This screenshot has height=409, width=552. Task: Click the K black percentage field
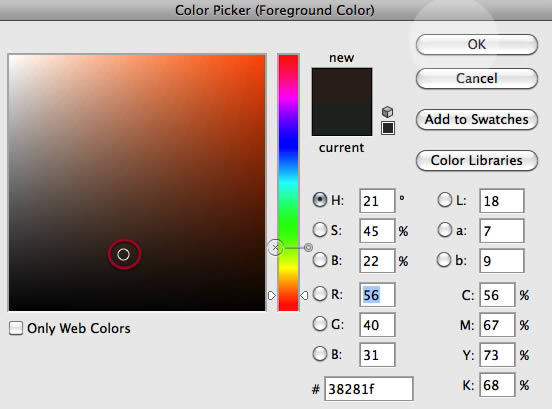pos(497,385)
